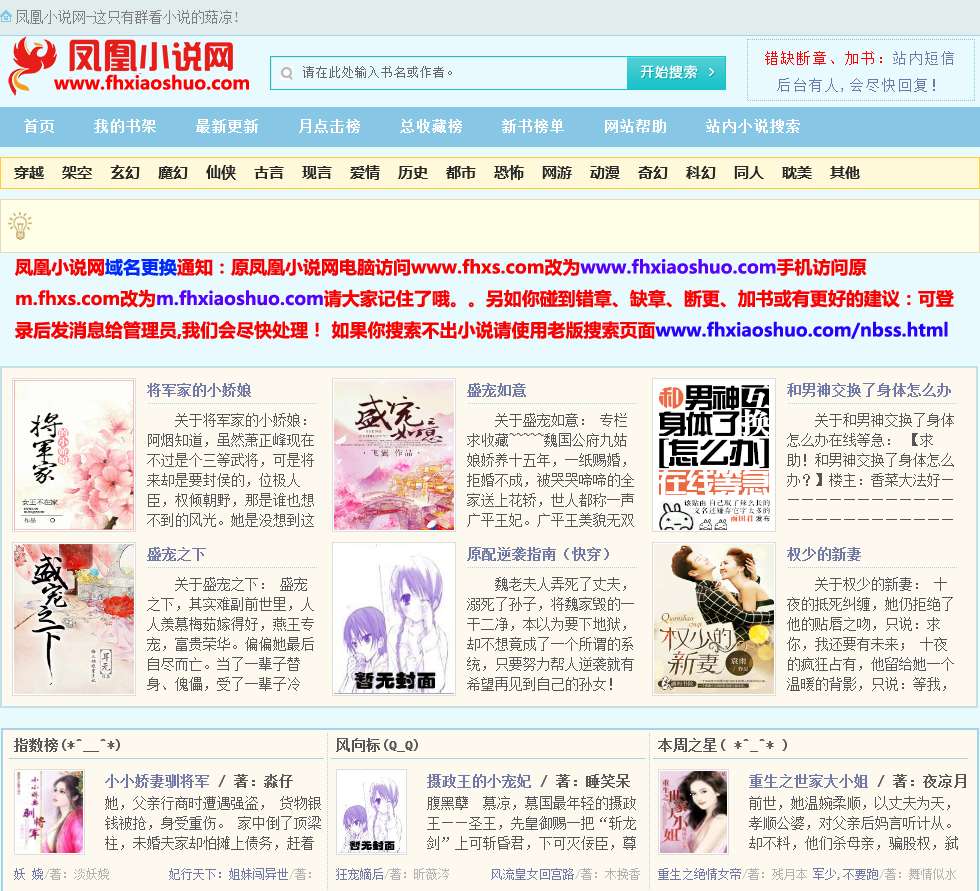Select the 魔幻 category
Screen dimensions: 980x891
[172, 172]
